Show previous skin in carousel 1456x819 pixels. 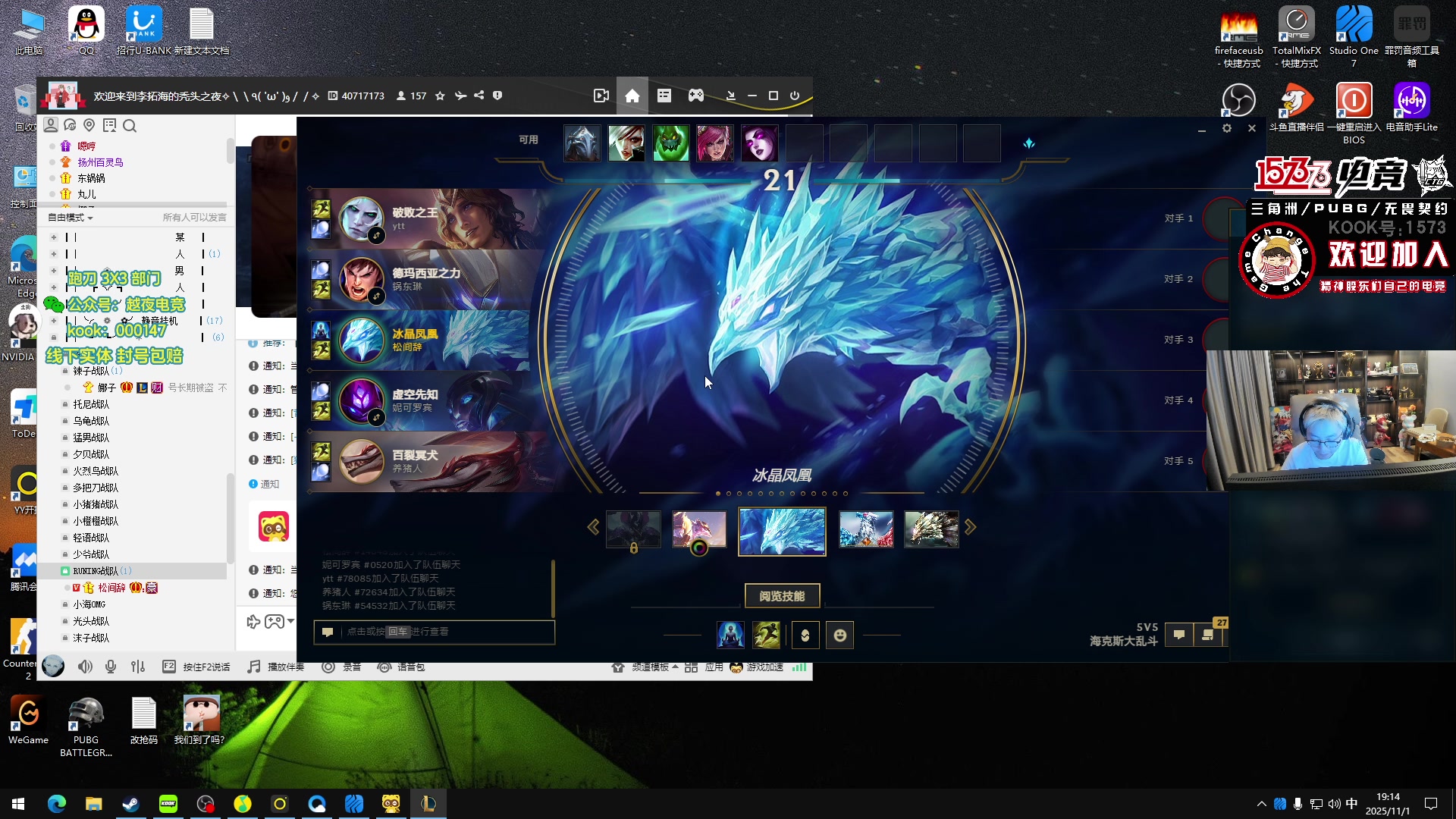pyautogui.click(x=593, y=527)
